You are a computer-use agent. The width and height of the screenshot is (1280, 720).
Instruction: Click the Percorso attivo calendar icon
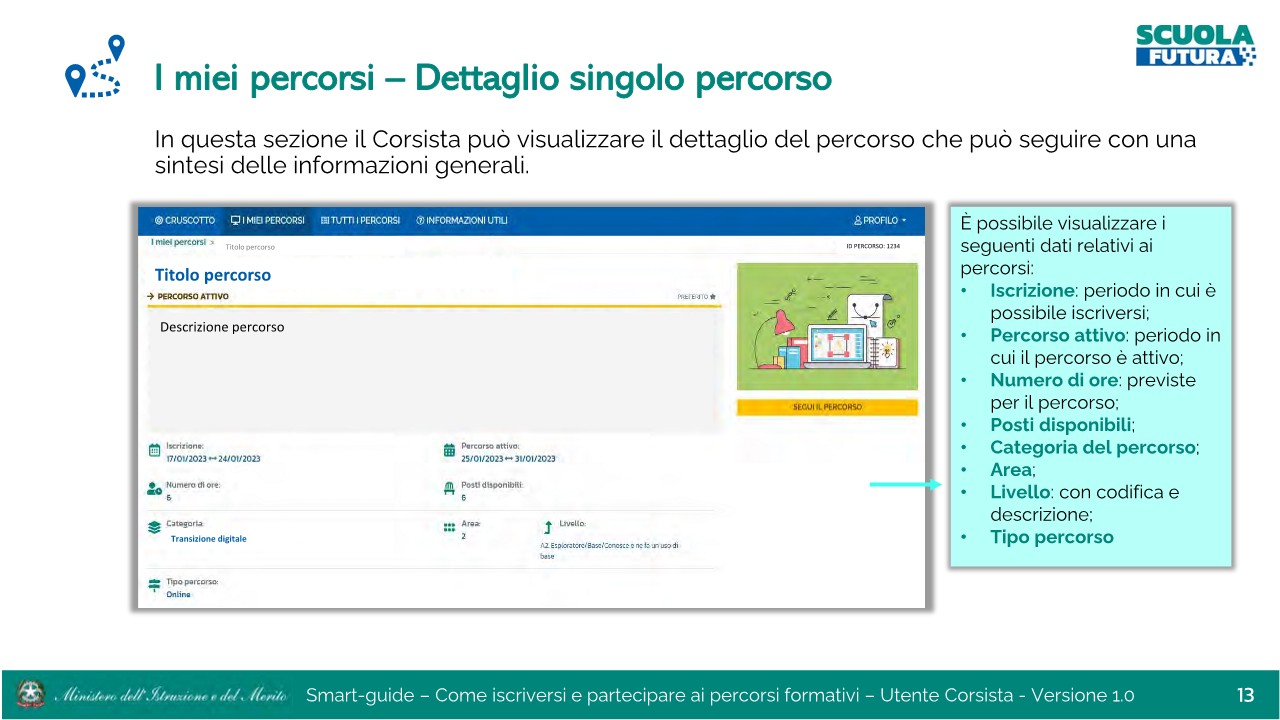click(449, 451)
